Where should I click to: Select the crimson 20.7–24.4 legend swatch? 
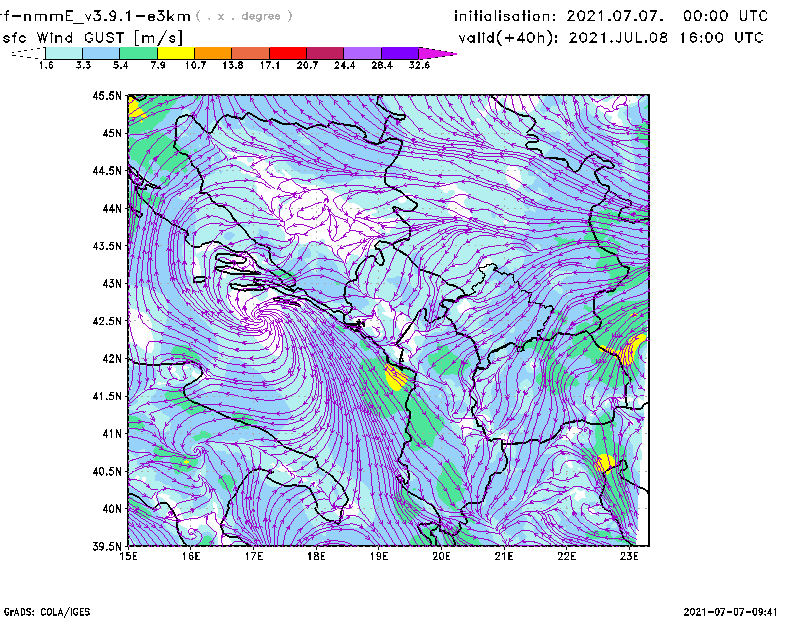pos(325,53)
